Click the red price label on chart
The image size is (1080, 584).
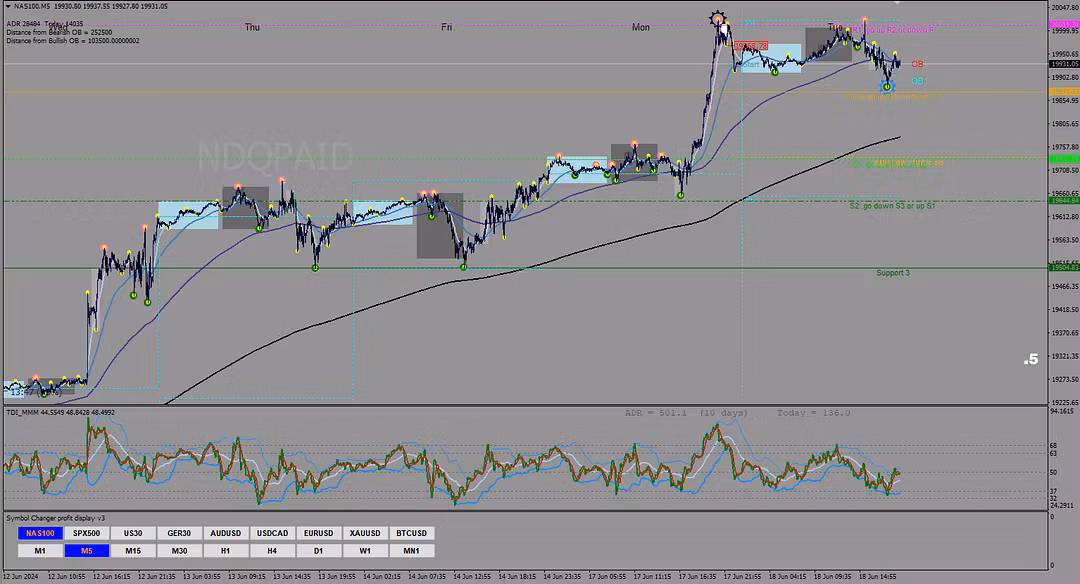750,46
